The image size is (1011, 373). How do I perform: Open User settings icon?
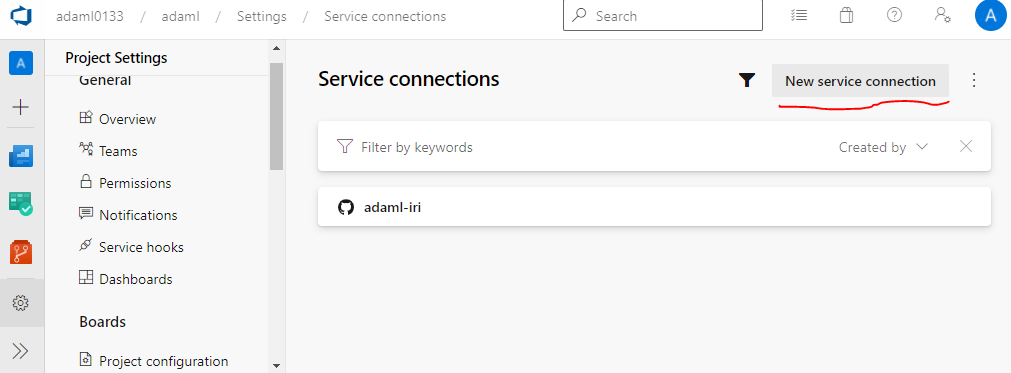943,15
